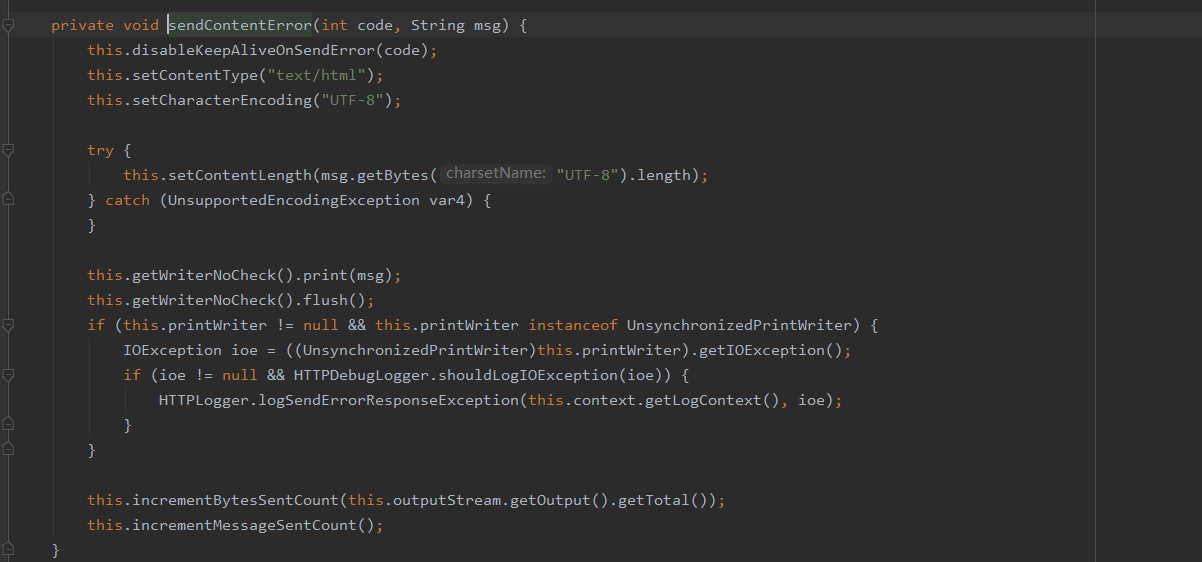Place cursor on sendContentError method name
The image size is (1202, 562).
(x=240, y=25)
